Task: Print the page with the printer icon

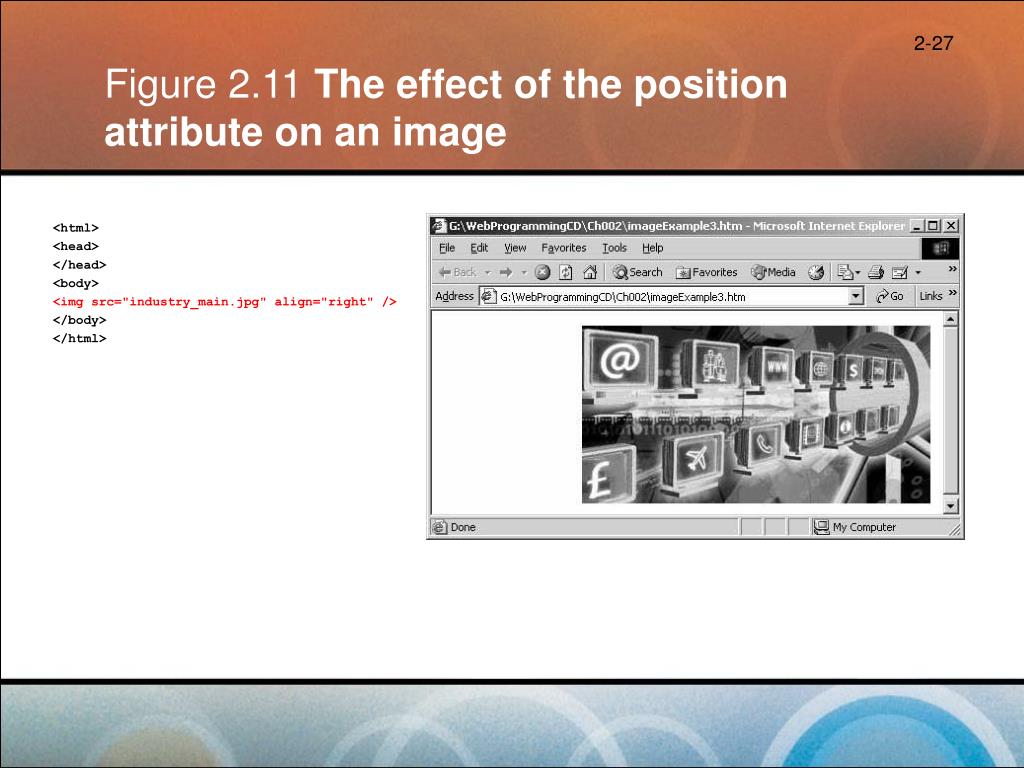Action: (876, 272)
